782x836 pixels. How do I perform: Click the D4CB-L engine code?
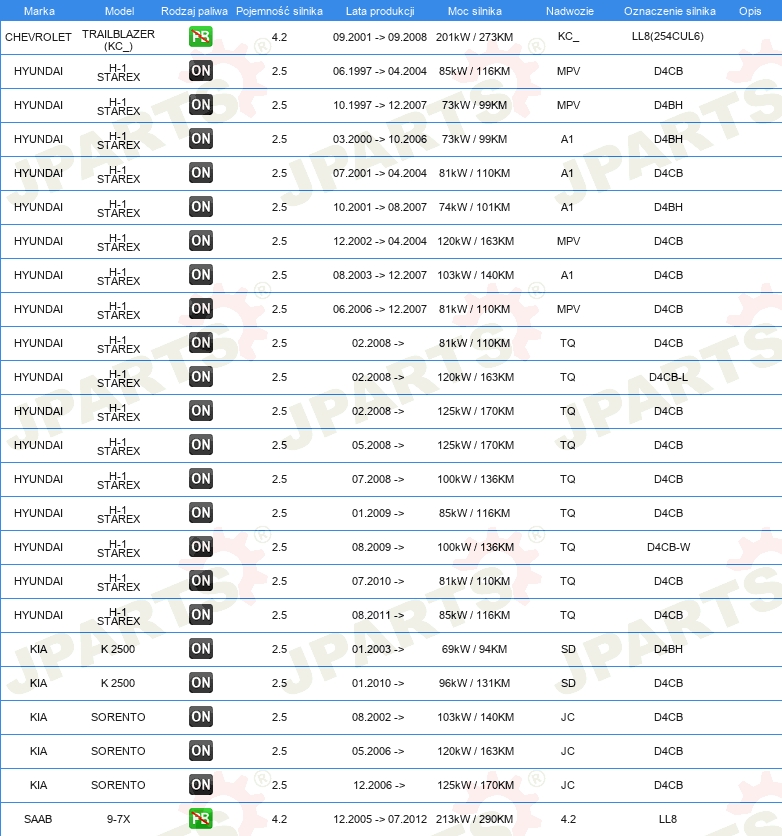pyautogui.click(x=668, y=377)
